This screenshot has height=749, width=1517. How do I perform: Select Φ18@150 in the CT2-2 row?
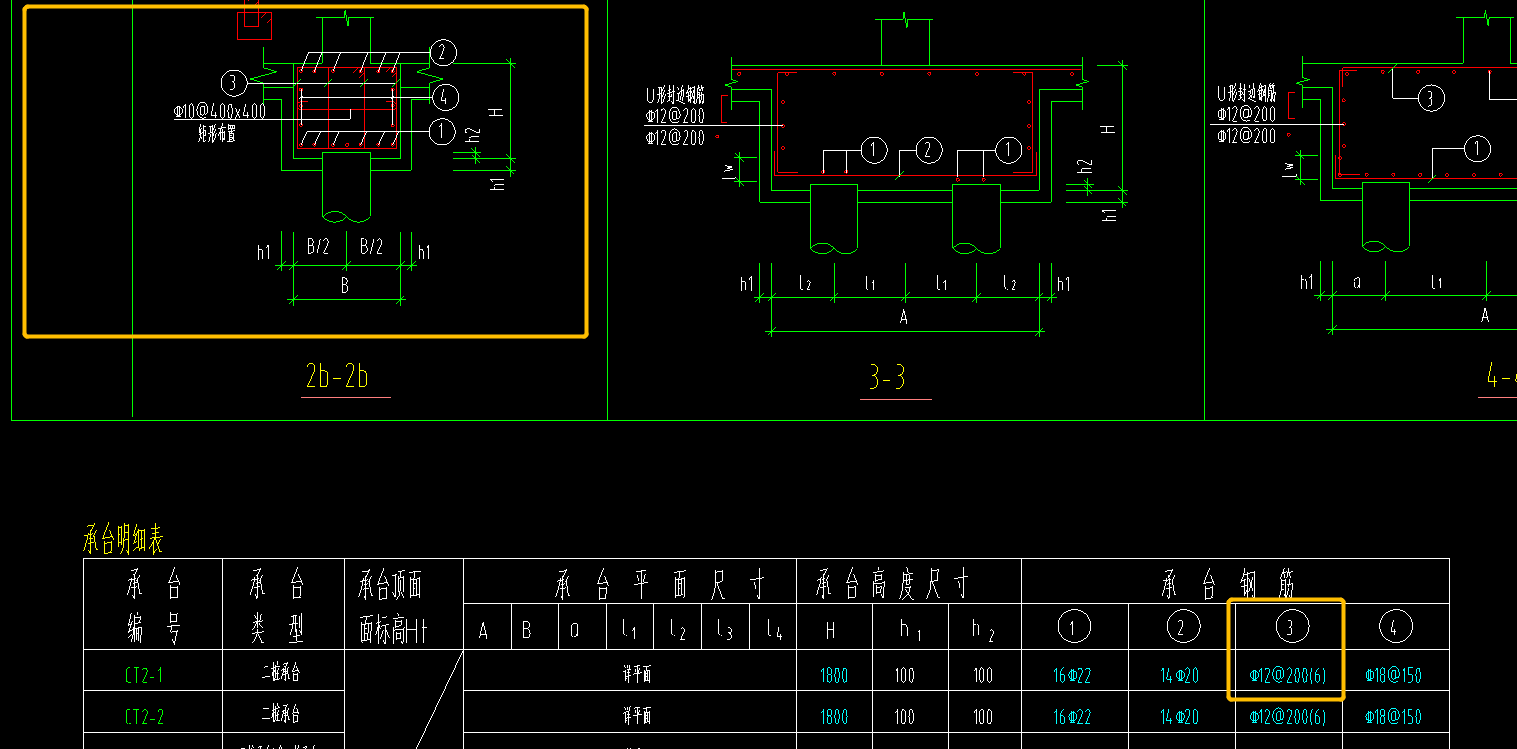coord(1393,717)
